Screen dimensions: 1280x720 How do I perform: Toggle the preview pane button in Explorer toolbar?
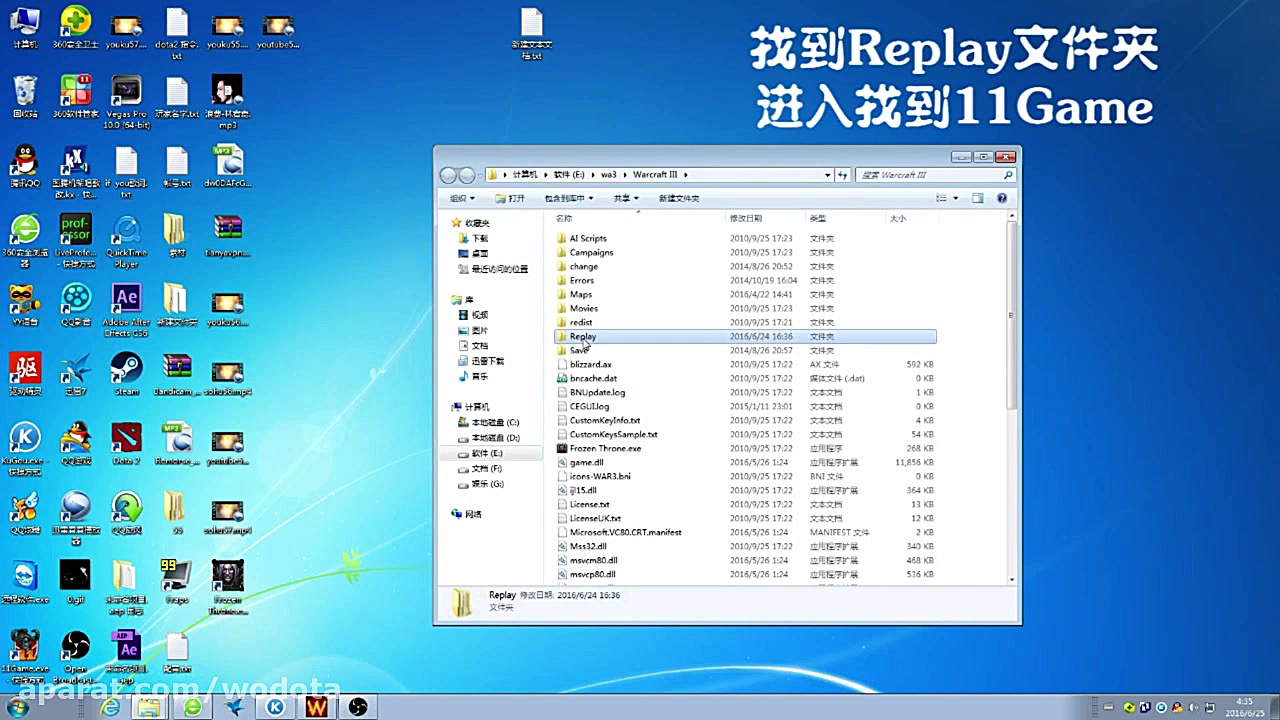coord(978,198)
